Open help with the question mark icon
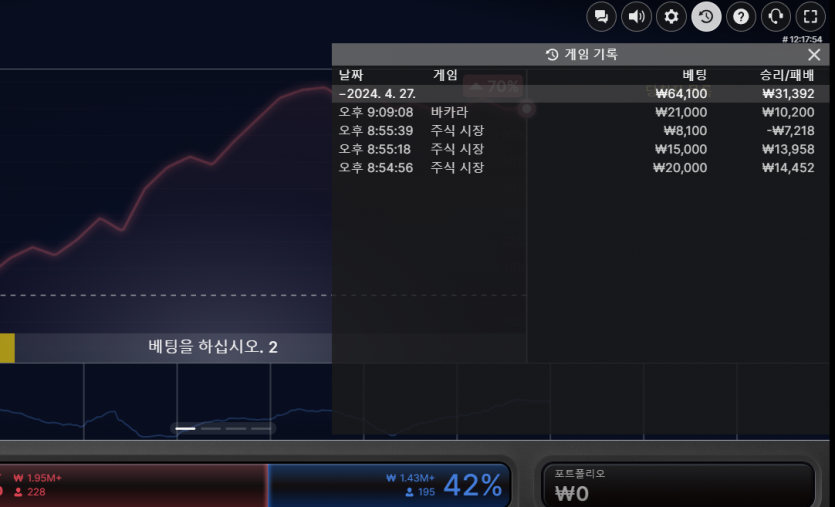This screenshot has height=507, width=835. (740, 16)
